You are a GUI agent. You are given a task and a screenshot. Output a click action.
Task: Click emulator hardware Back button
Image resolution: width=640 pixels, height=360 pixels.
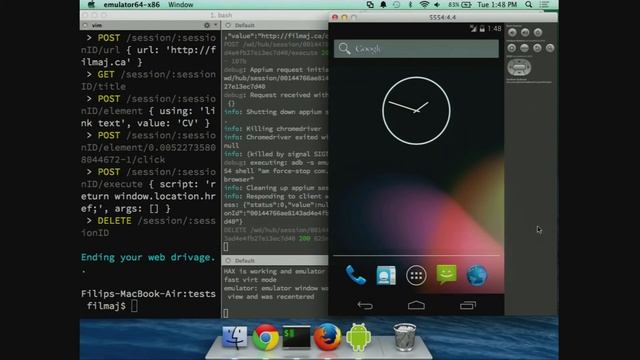tap(537, 48)
